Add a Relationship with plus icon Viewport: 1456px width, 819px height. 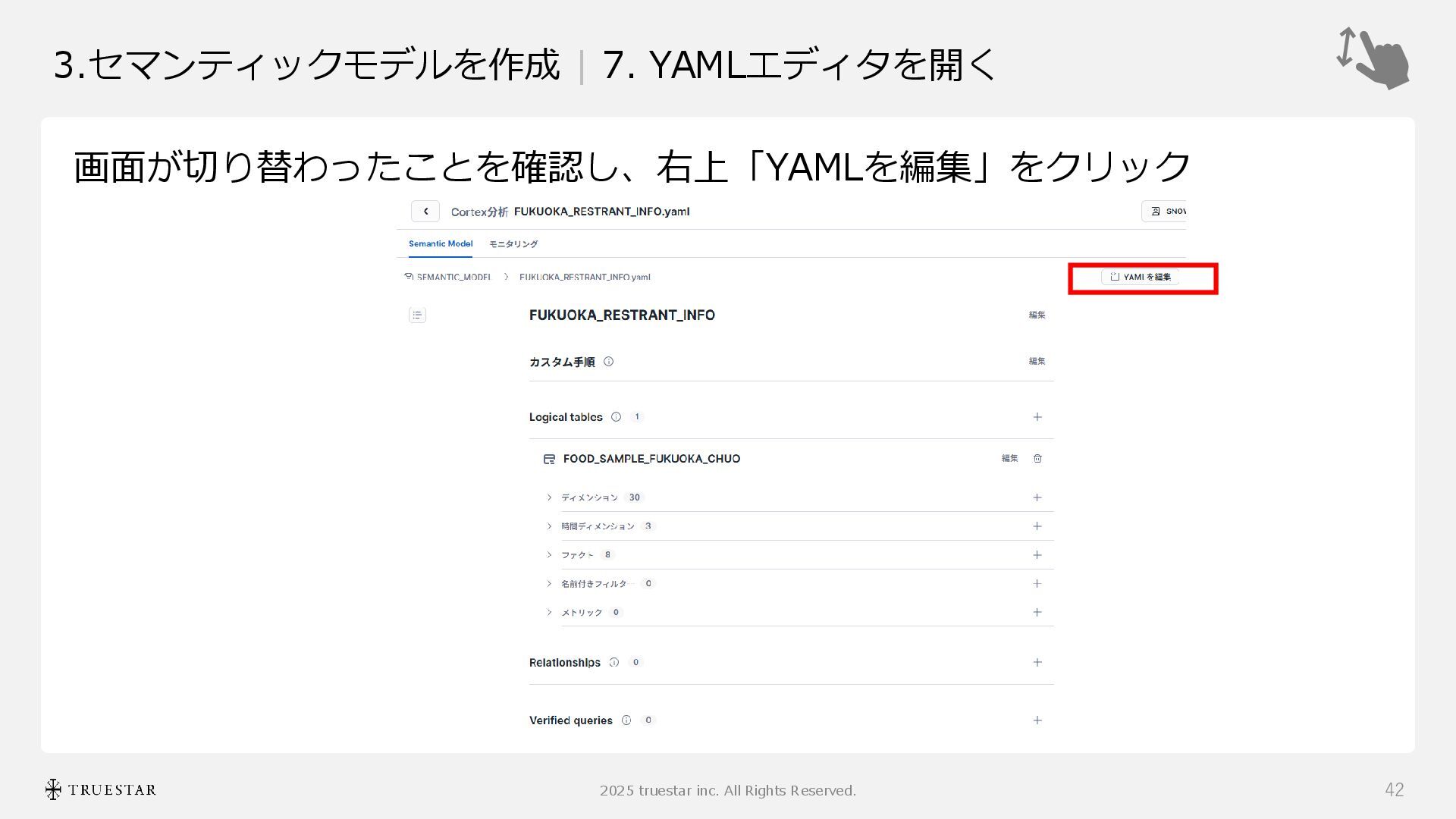tap(1037, 662)
